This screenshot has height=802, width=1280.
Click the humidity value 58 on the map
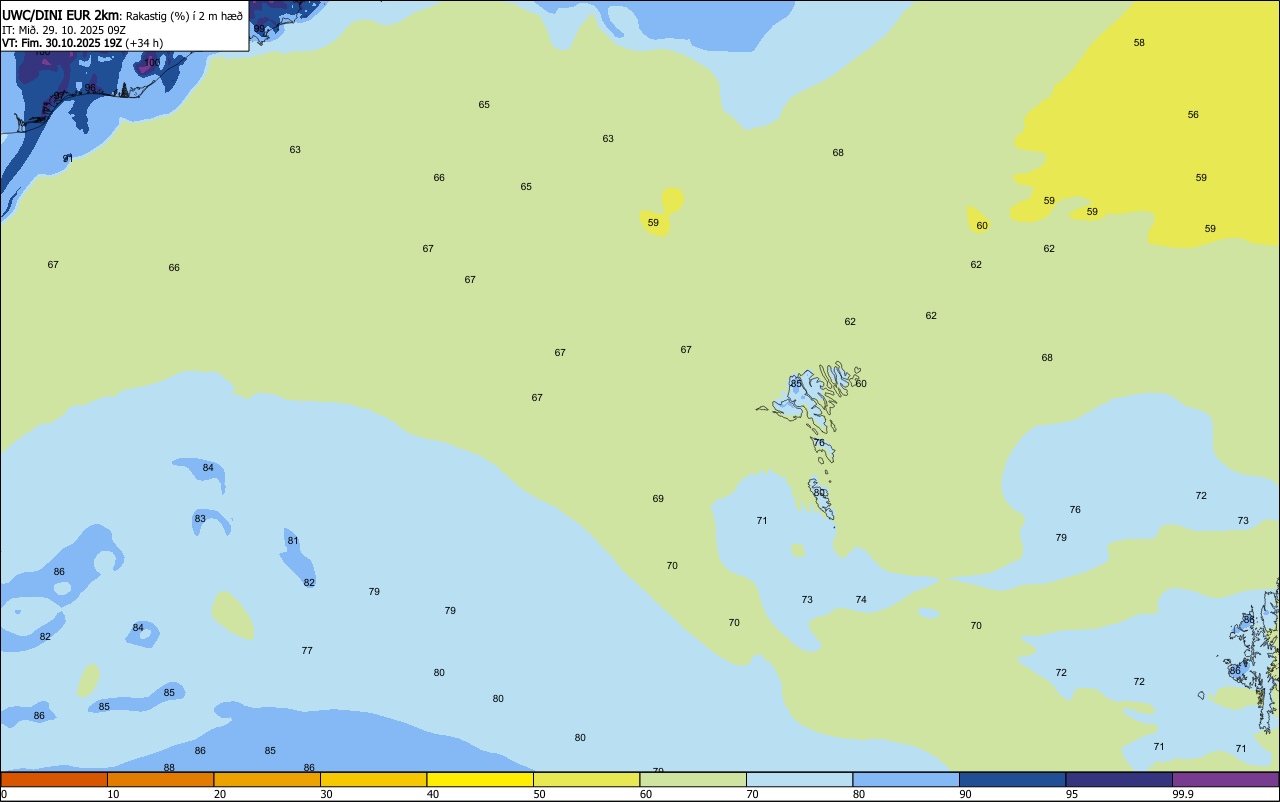click(1139, 42)
